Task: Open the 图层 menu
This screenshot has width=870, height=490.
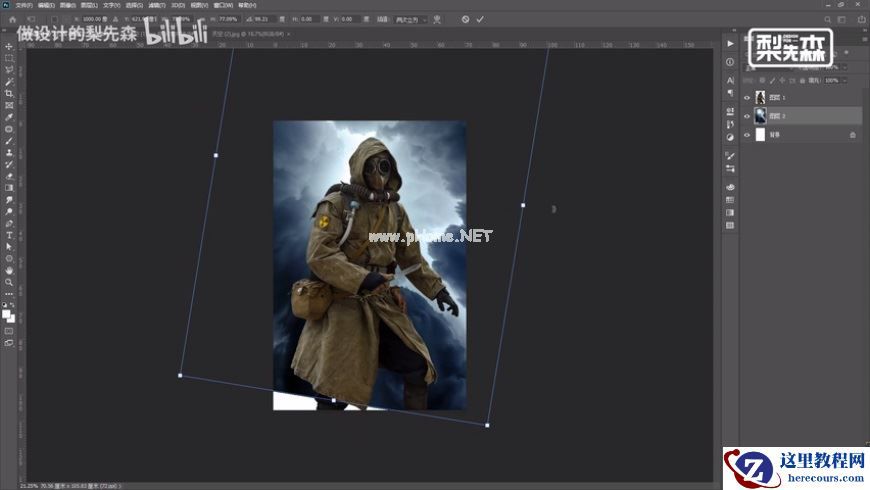Action: click(x=89, y=5)
